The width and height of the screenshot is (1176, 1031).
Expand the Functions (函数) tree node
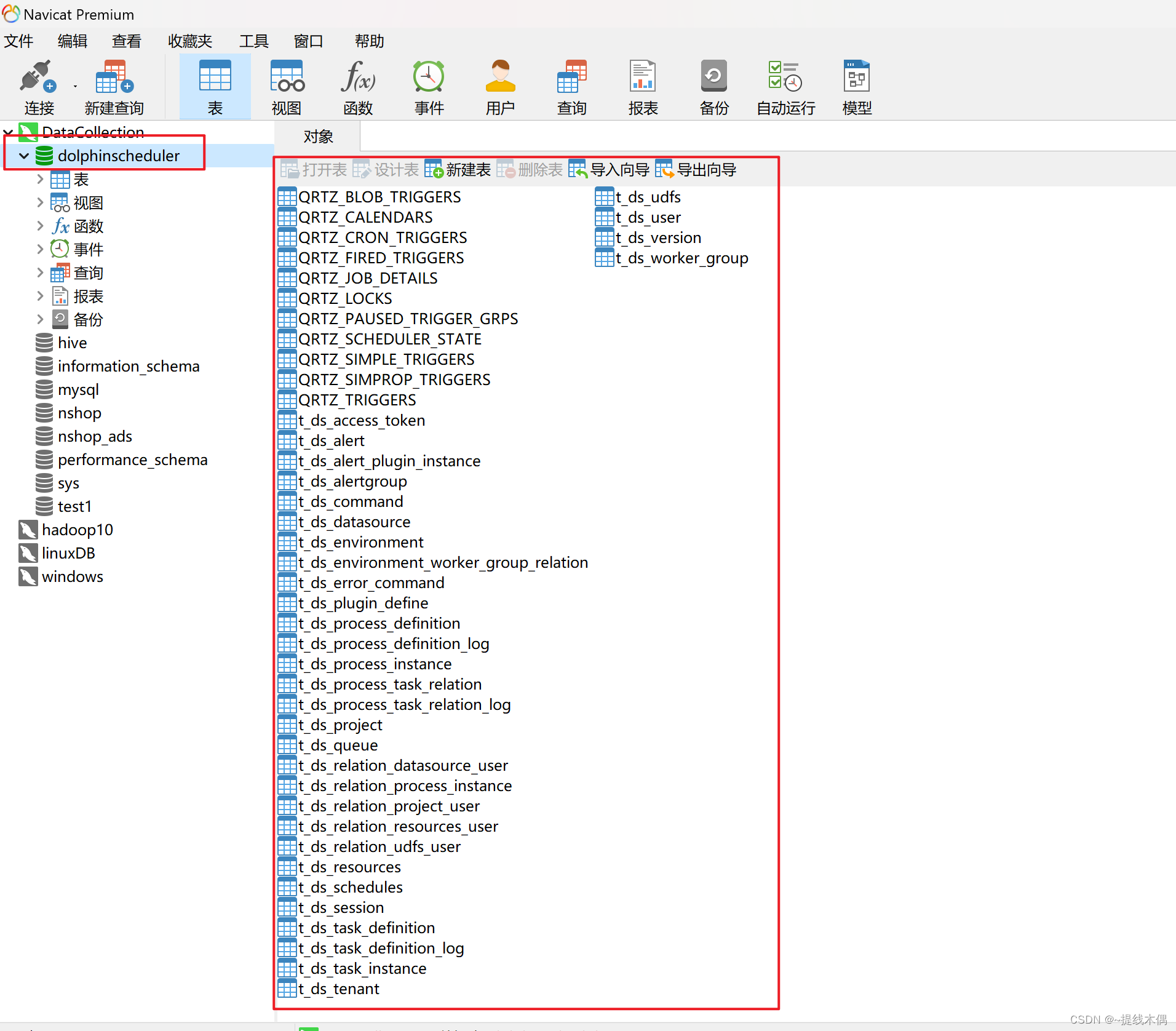click(x=40, y=226)
